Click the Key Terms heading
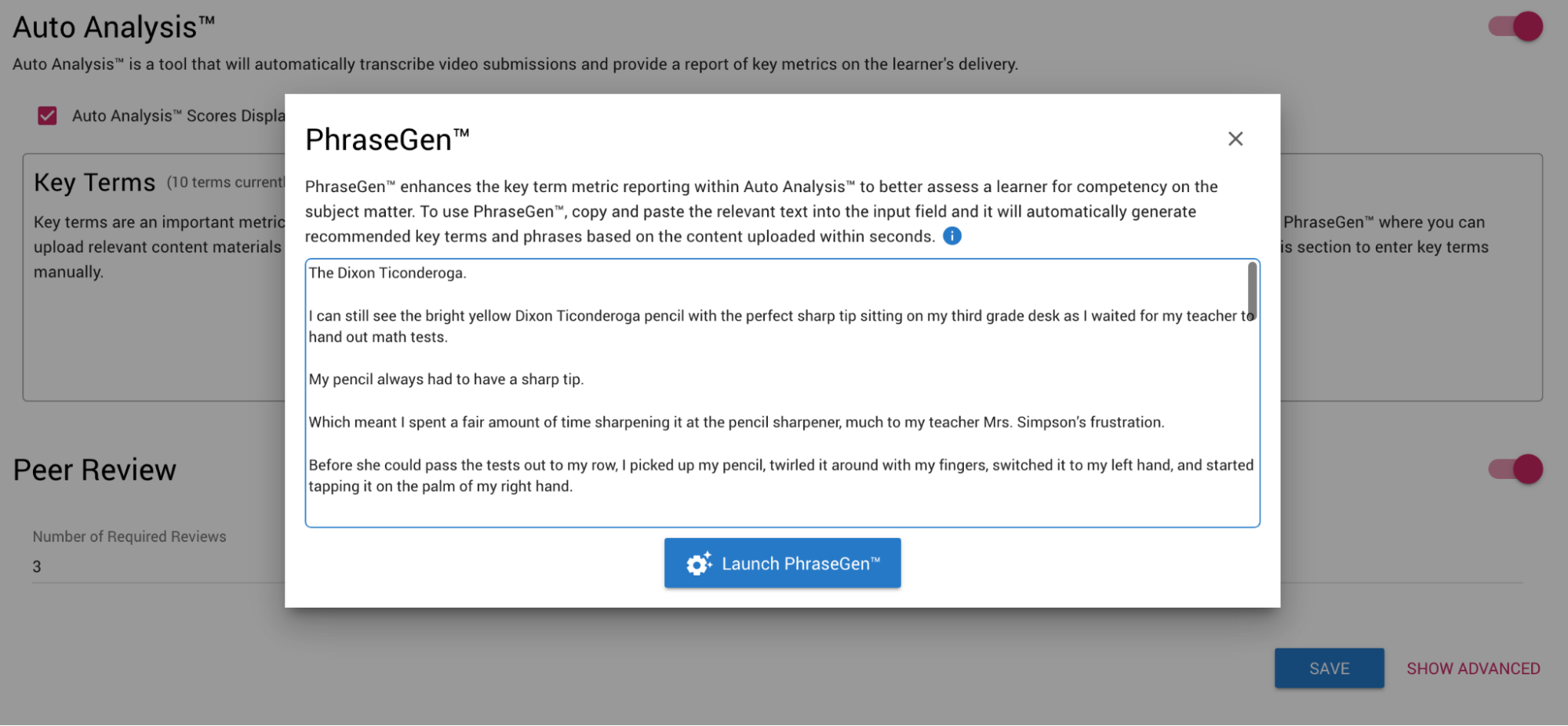This screenshot has width=1568, height=726. point(94,183)
